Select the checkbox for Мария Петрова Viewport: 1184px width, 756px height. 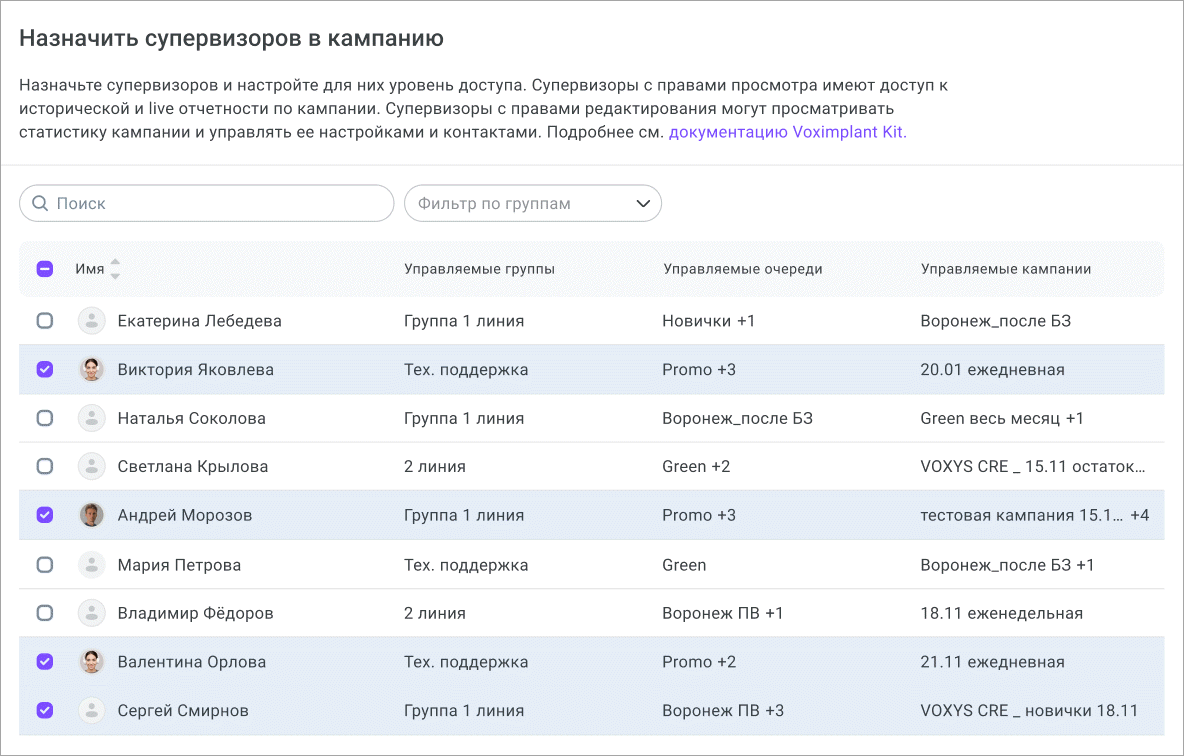pyautogui.click(x=45, y=565)
